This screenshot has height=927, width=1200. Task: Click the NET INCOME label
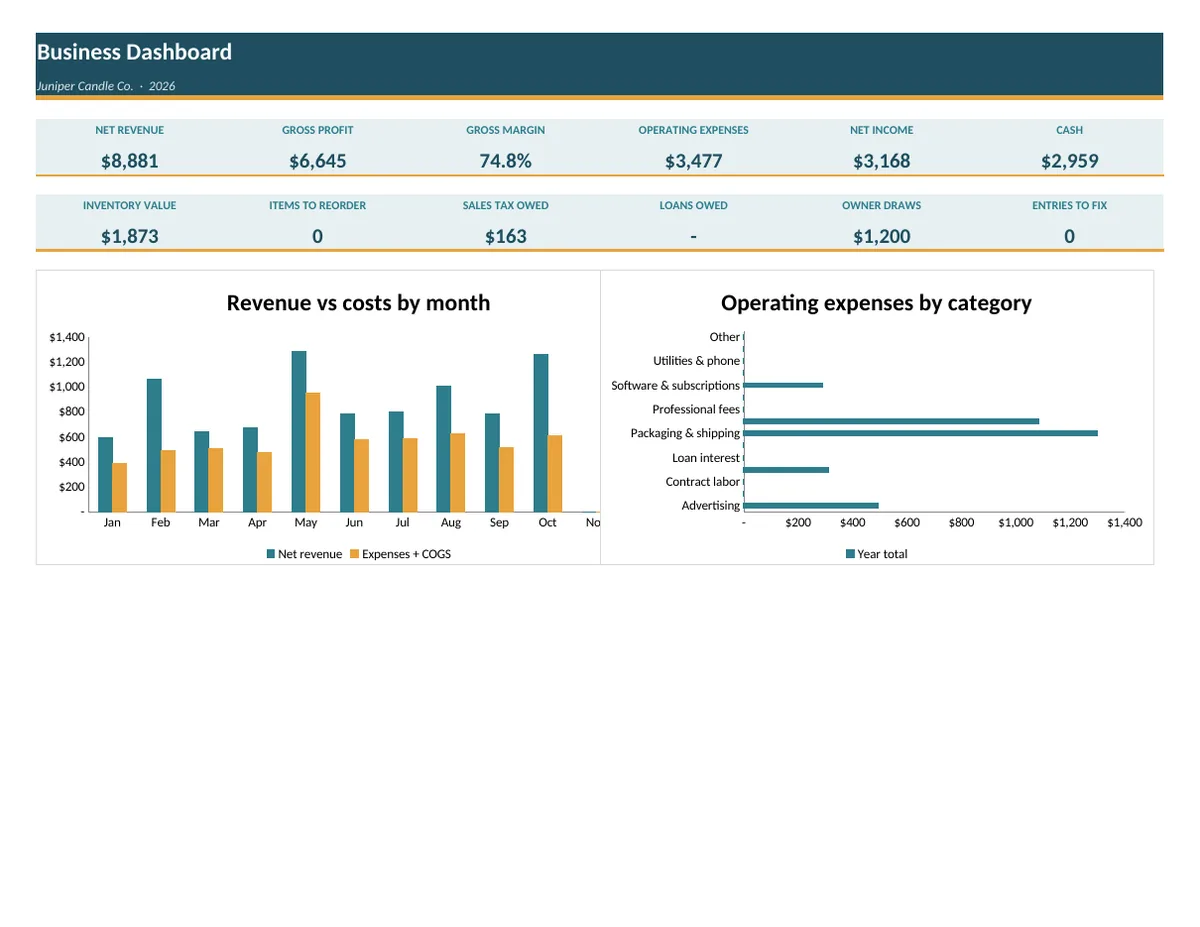[x=882, y=130]
